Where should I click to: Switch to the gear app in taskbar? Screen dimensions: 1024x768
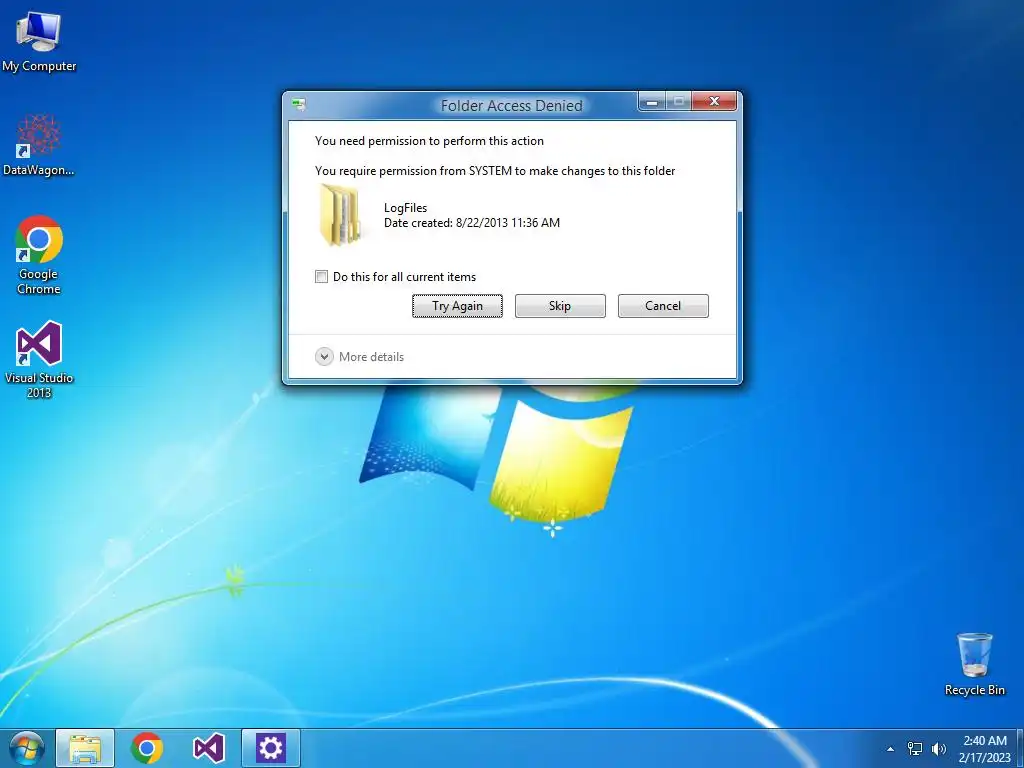271,748
